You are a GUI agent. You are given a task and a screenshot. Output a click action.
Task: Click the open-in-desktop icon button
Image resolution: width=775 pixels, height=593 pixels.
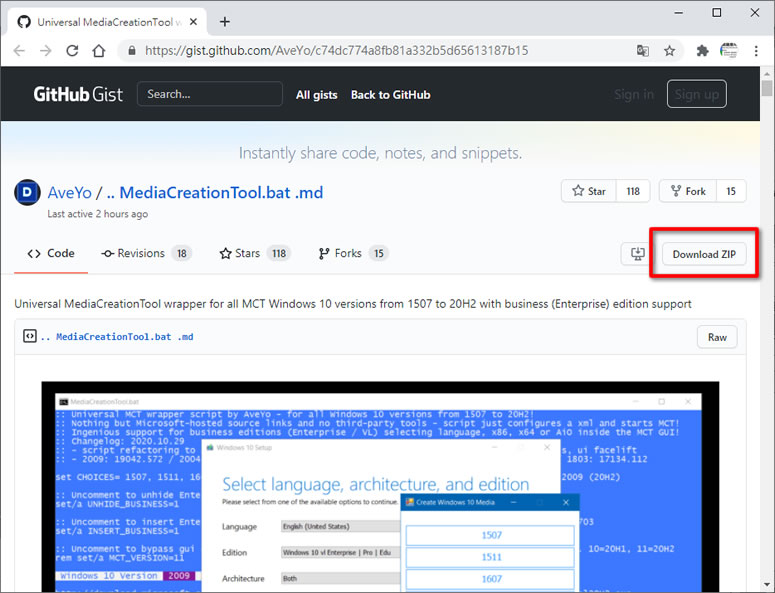point(638,254)
